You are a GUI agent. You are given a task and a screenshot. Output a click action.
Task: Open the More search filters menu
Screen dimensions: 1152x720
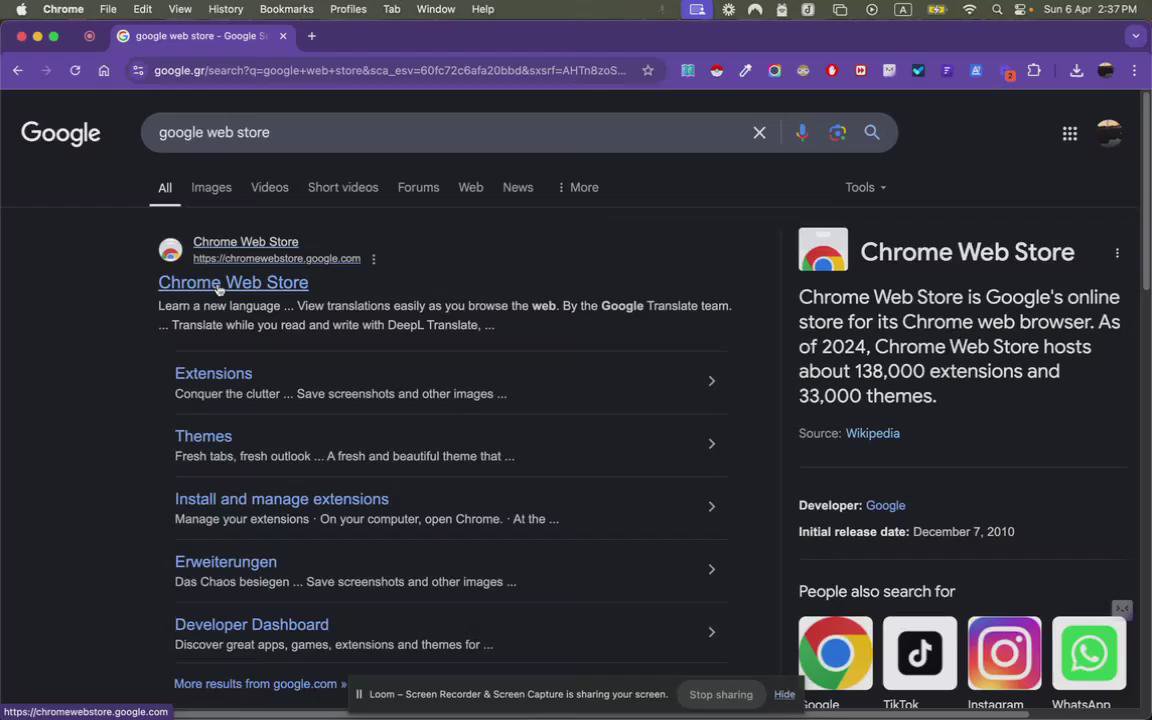(x=577, y=187)
